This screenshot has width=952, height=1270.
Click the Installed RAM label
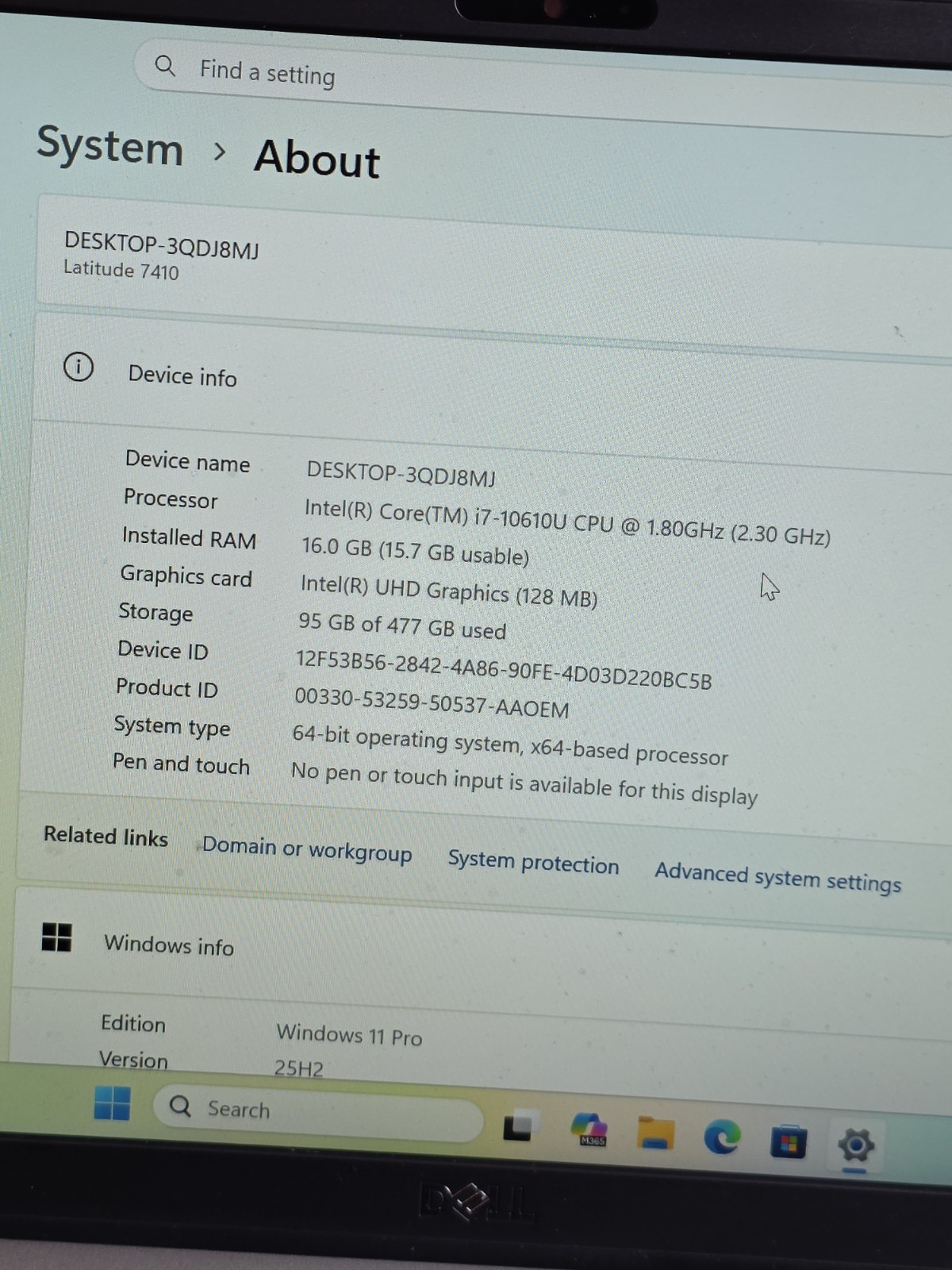pyautogui.click(x=189, y=538)
